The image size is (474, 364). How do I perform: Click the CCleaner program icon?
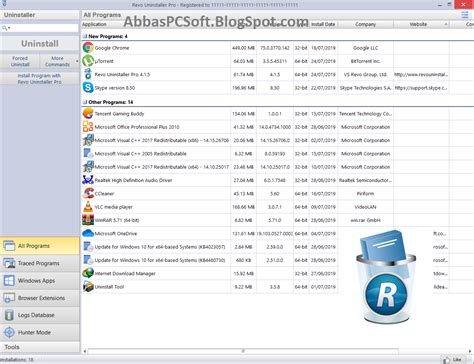(x=88, y=194)
